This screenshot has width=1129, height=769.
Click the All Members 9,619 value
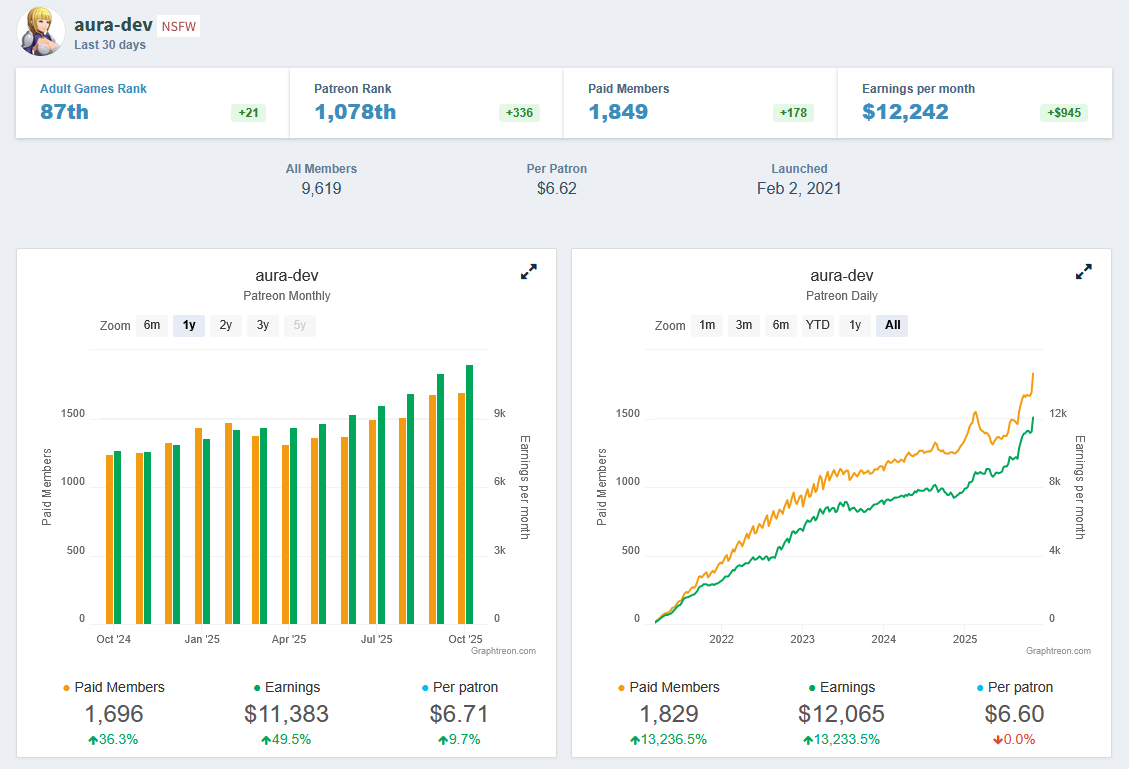point(321,189)
